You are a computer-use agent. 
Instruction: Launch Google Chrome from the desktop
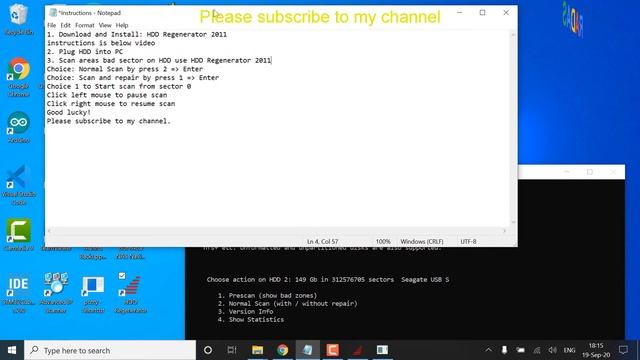pyautogui.click(x=18, y=76)
